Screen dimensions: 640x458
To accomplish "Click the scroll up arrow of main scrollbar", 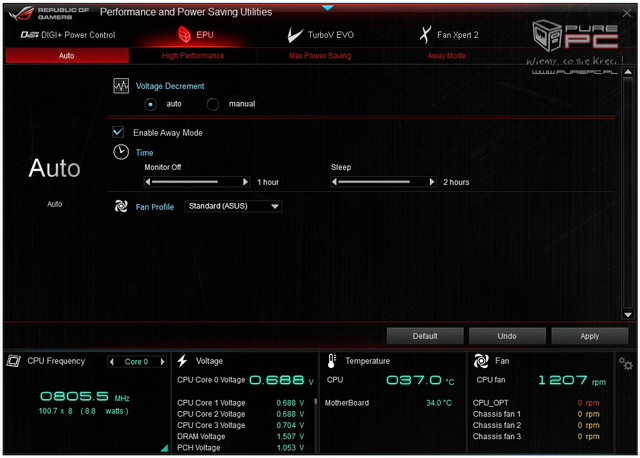I will click(628, 72).
